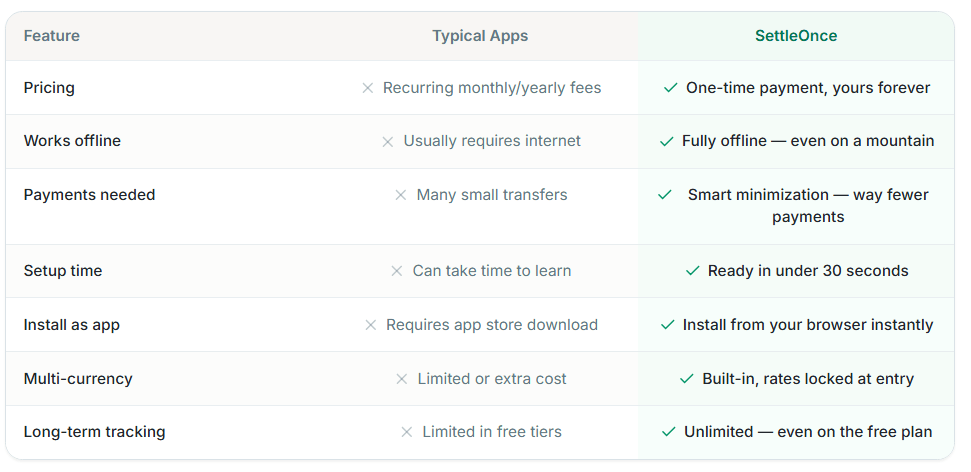Click the SettleOnce column header
971x472 pixels.
pyautogui.click(x=796, y=36)
